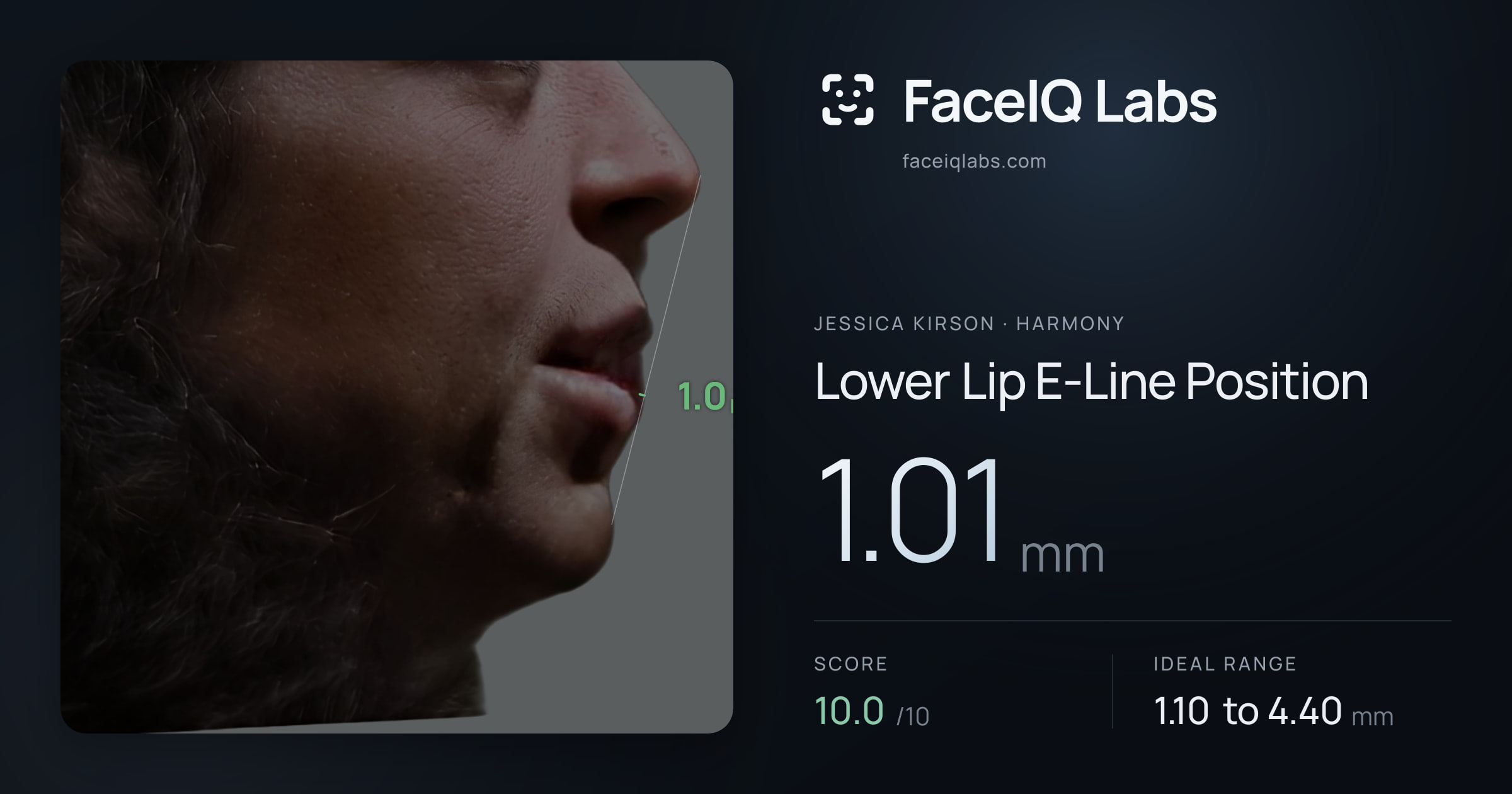Click the chin point at bottom of E-line
1512x794 pixels.
click(x=612, y=522)
